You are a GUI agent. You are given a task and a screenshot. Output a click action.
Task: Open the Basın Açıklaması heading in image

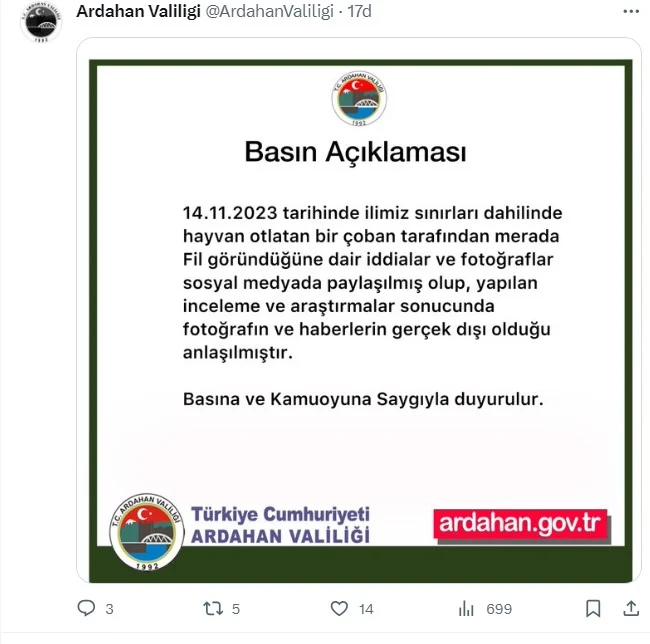355,152
